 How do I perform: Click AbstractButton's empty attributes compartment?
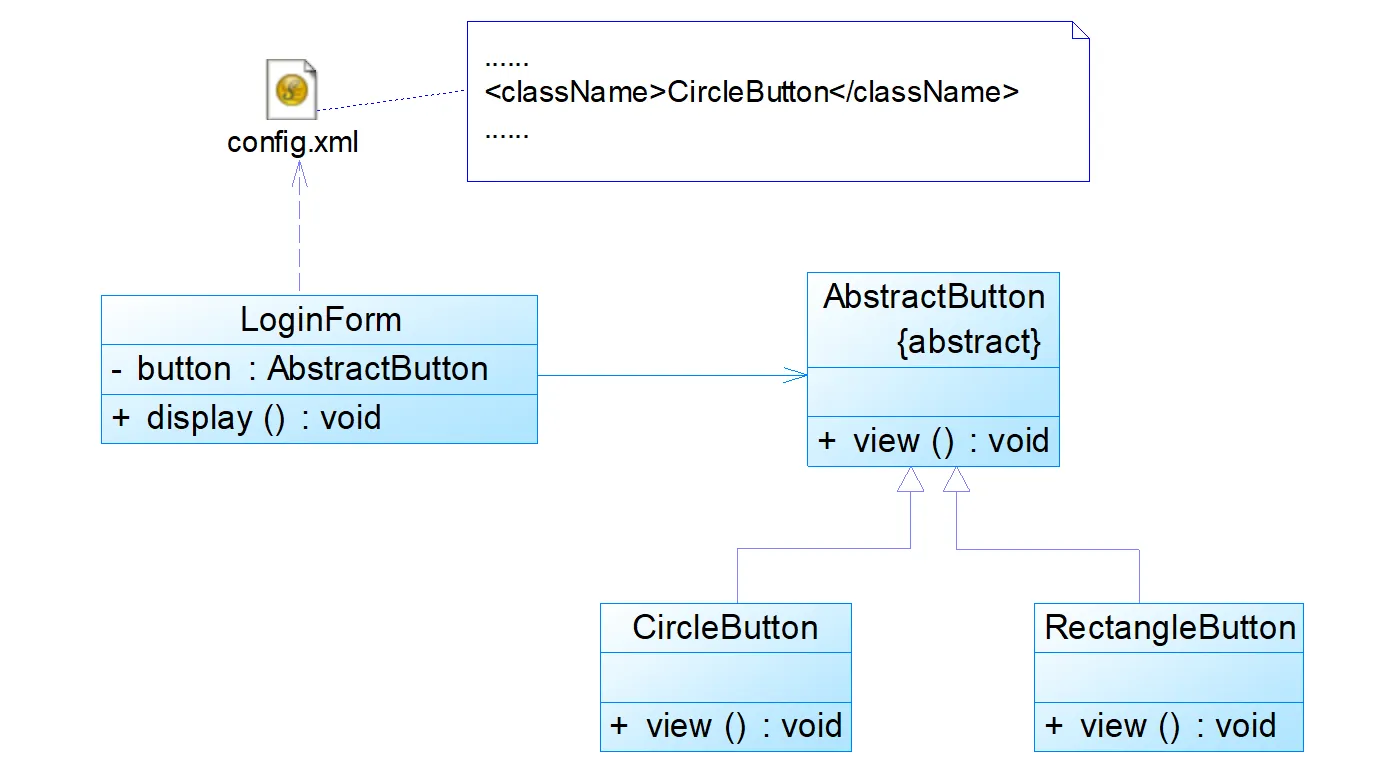(x=933, y=391)
